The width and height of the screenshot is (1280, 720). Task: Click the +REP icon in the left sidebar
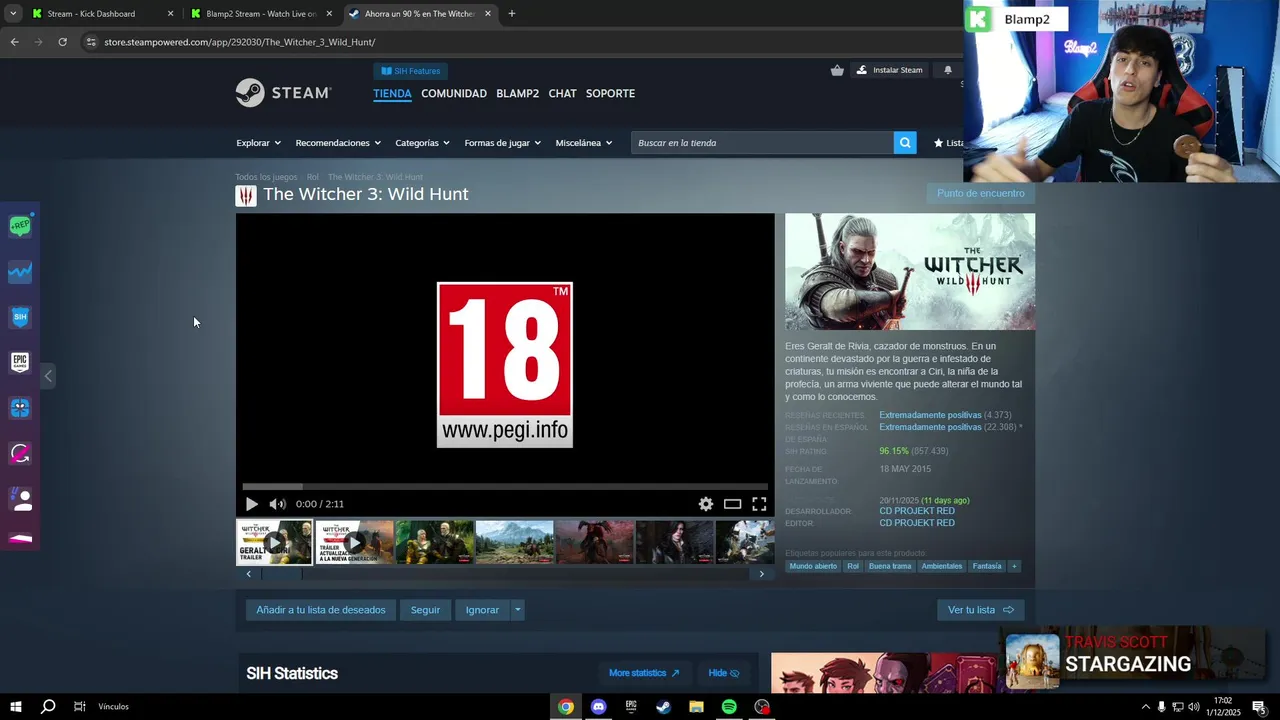[x=20, y=226]
